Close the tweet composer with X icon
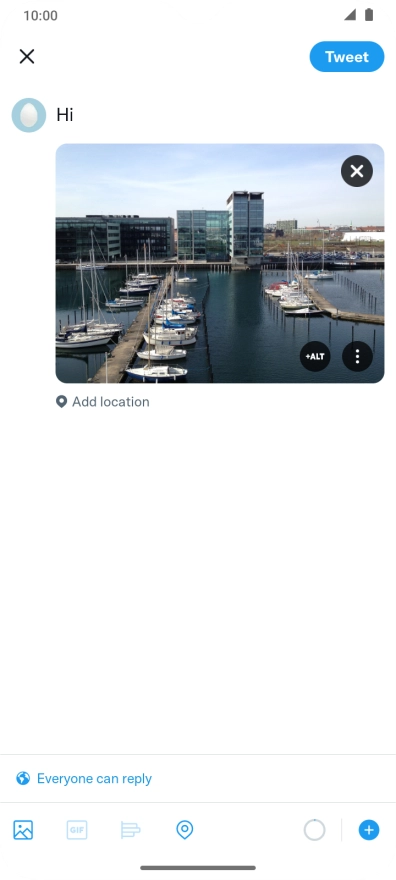This screenshot has width=396, height=880. (x=27, y=57)
